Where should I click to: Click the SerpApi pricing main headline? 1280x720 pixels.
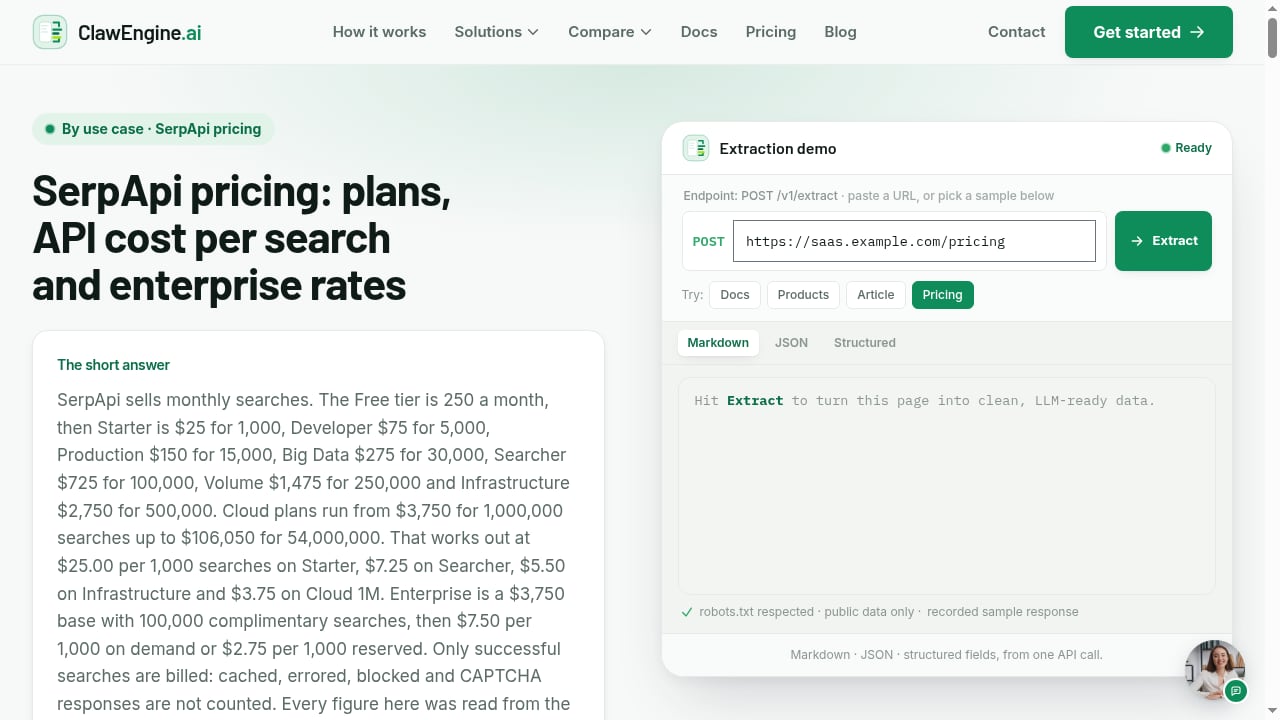(242, 238)
